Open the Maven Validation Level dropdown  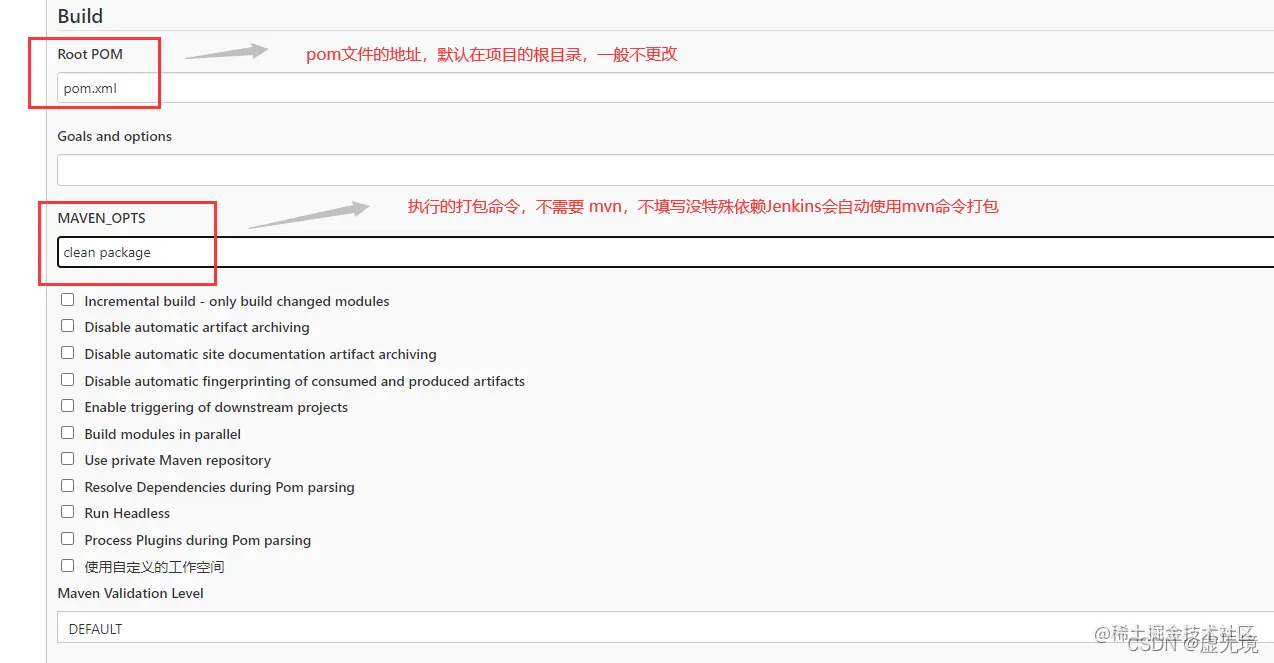665,628
